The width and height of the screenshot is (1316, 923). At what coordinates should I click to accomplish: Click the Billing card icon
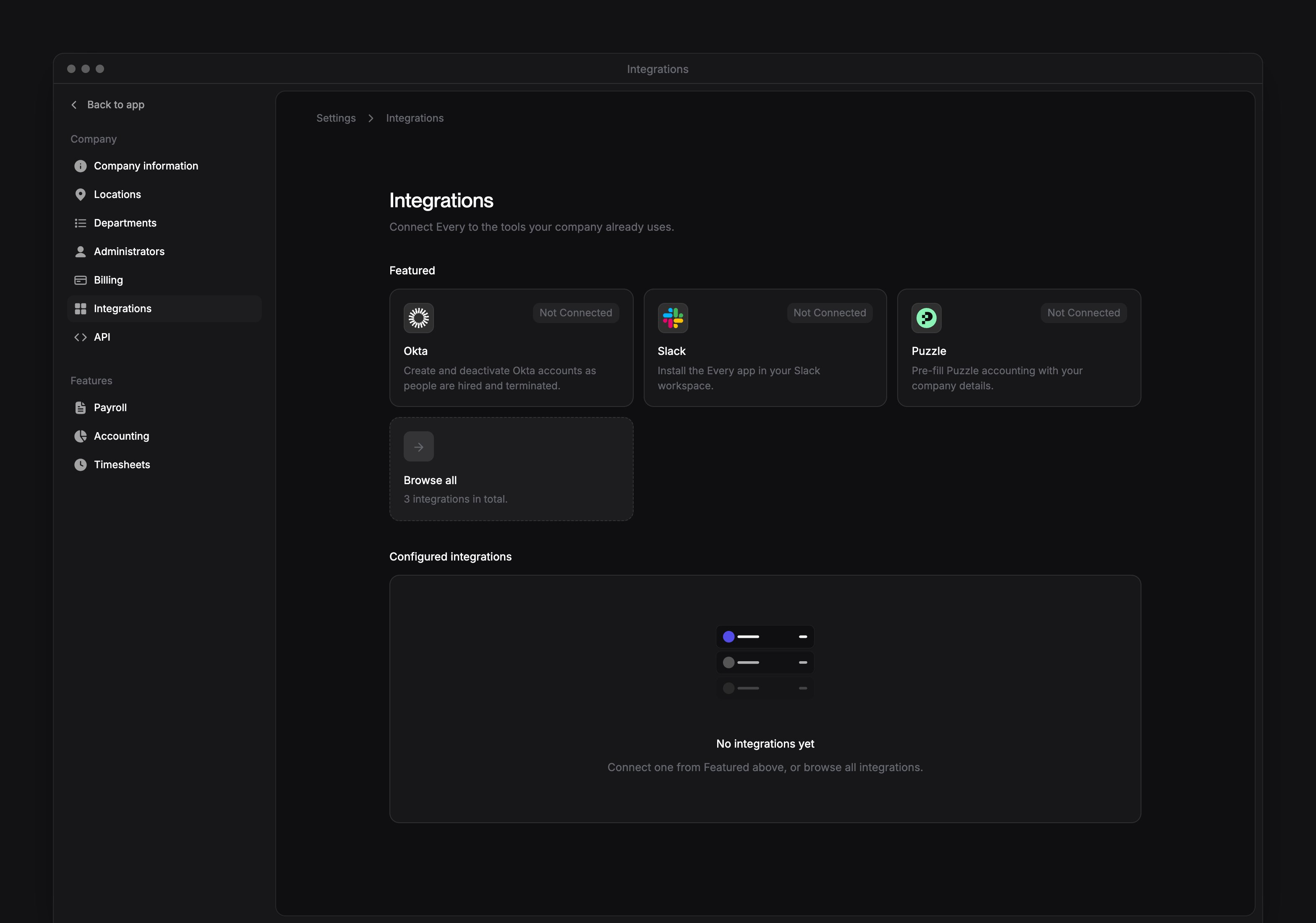coord(80,280)
